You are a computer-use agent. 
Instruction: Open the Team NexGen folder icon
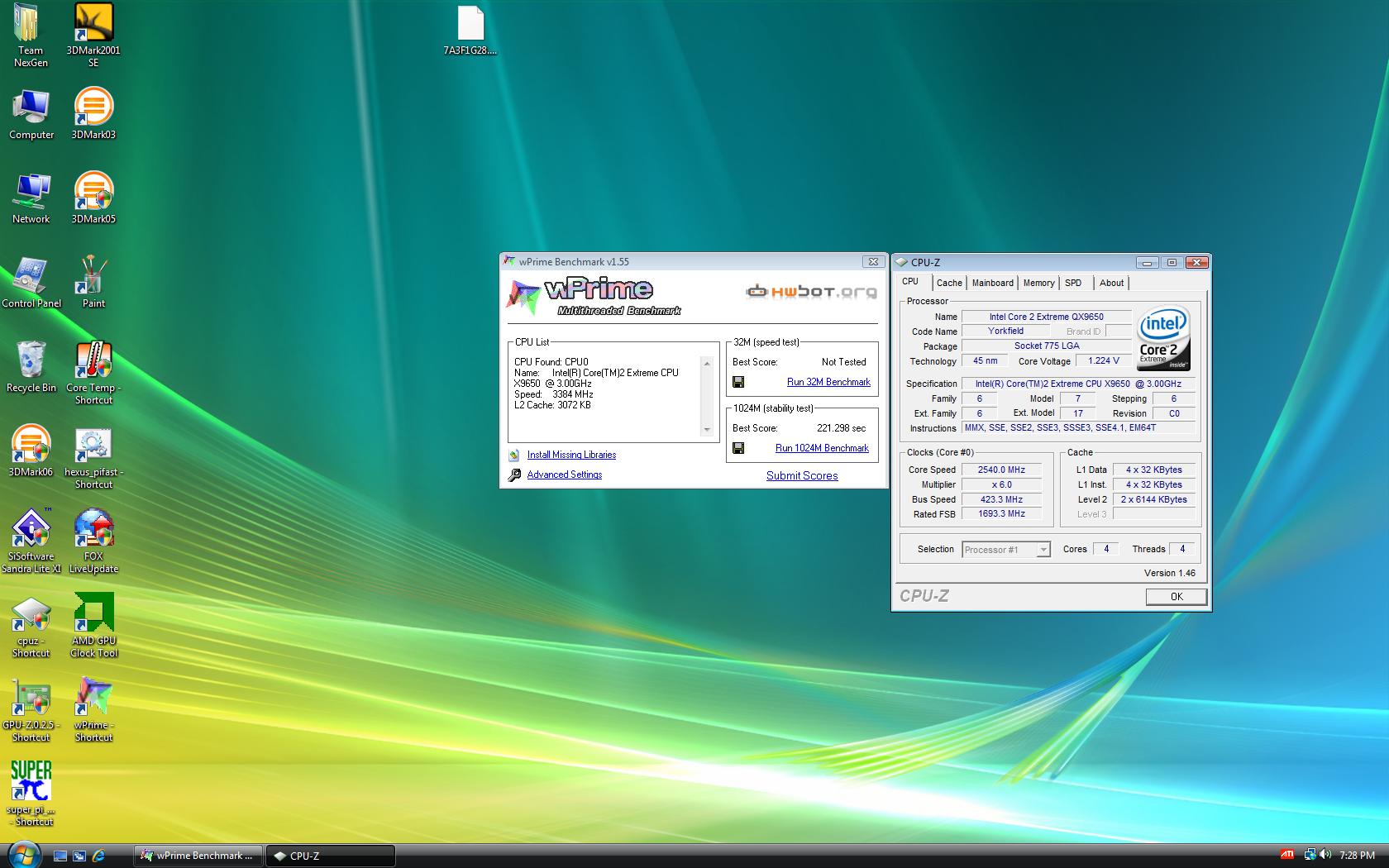coord(31,36)
